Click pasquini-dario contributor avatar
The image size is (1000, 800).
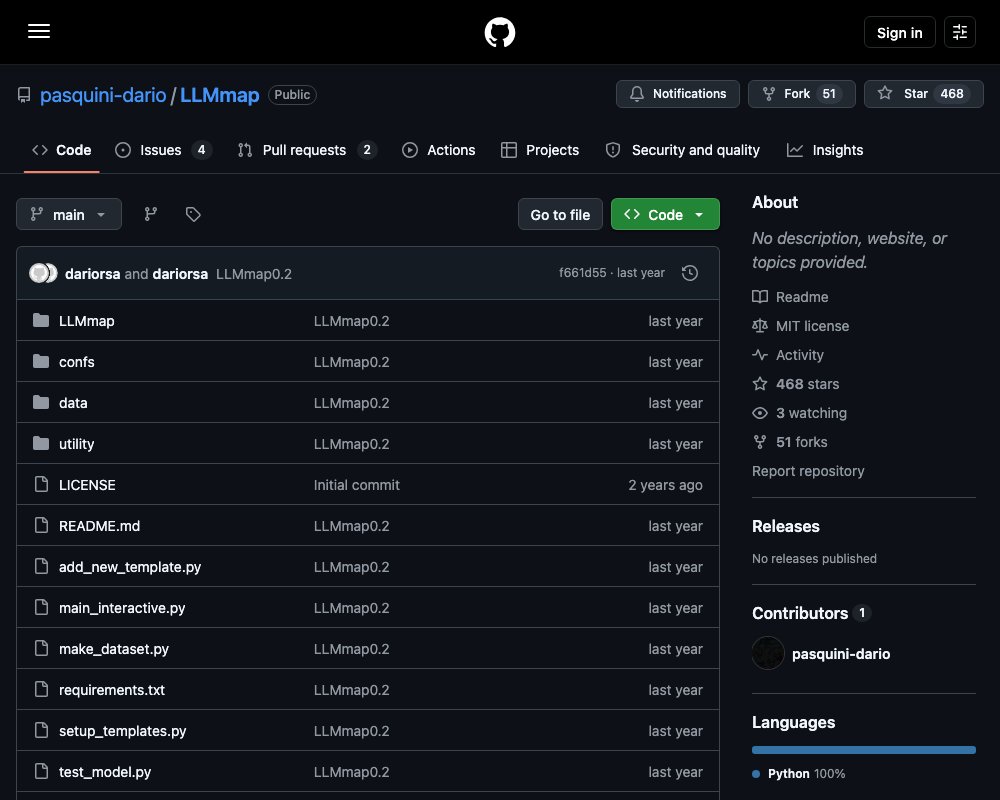point(768,653)
